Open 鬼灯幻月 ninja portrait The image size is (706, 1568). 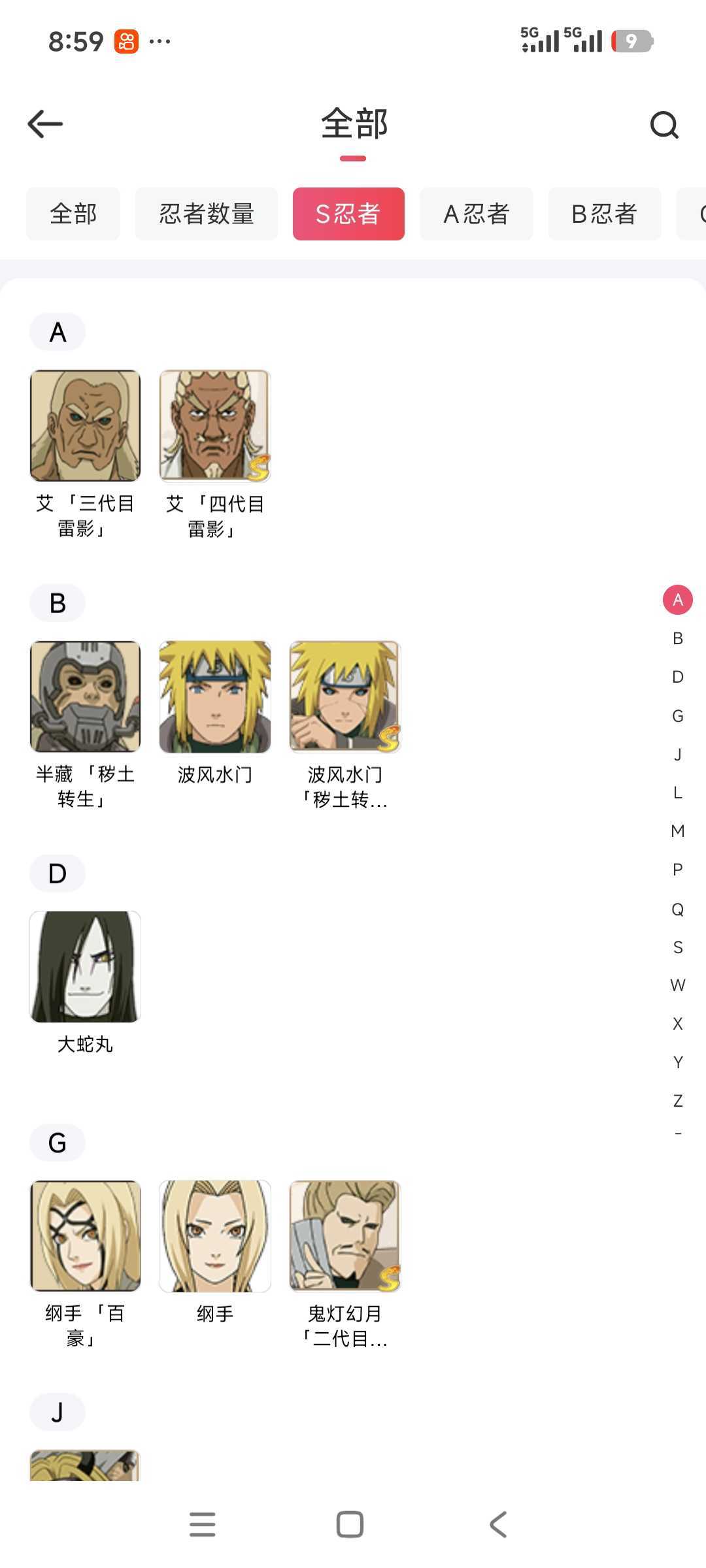(345, 1236)
